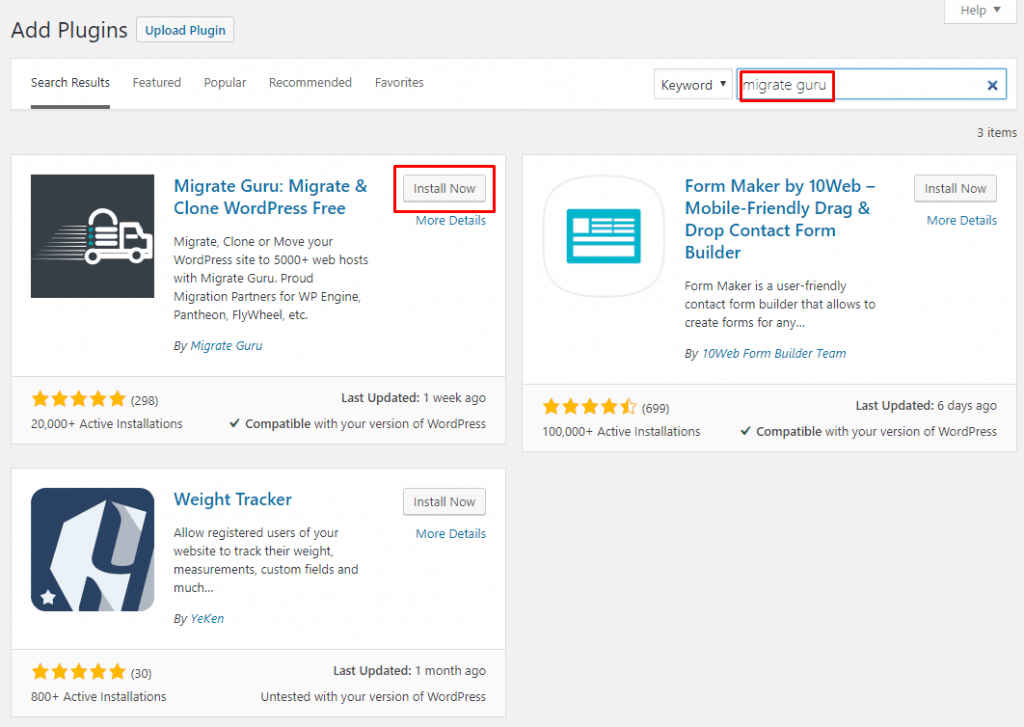Switch to the Popular tab
The height and width of the screenshot is (727, 1024).
pyautogui.click(x=225, y=83)
